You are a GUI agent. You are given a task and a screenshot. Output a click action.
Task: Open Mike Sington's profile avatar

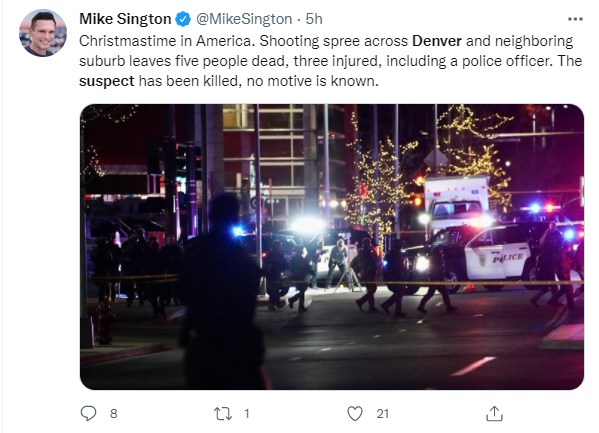43,33
